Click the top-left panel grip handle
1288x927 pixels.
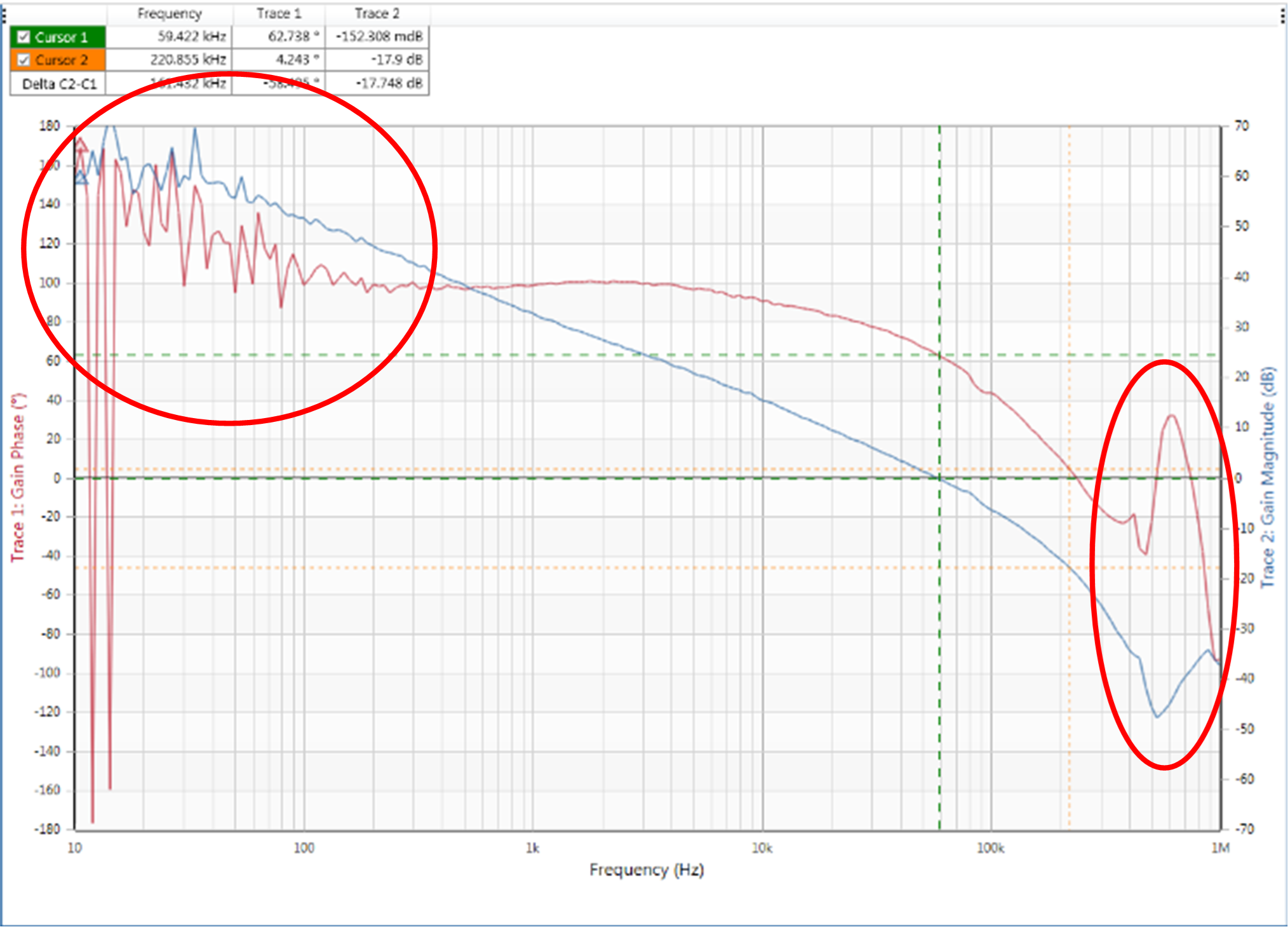[3, 15]
